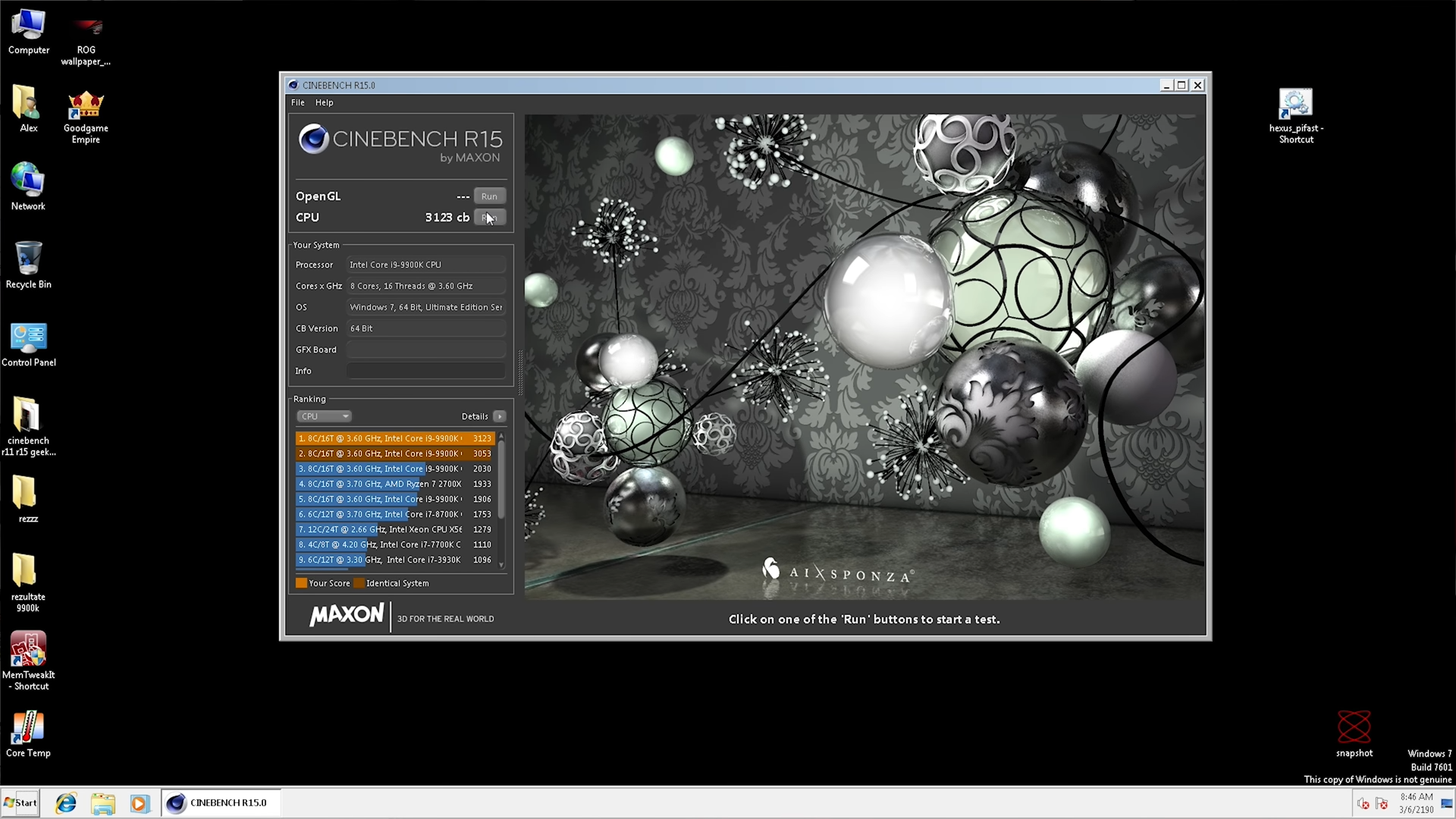The image size is (1456, 819).
Task: Run the CPU benchmark
Action: point(489,218)
